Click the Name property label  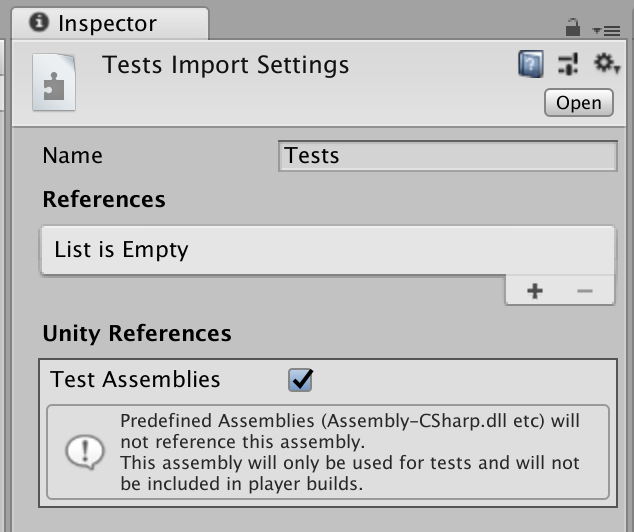(x=73, y=156)
